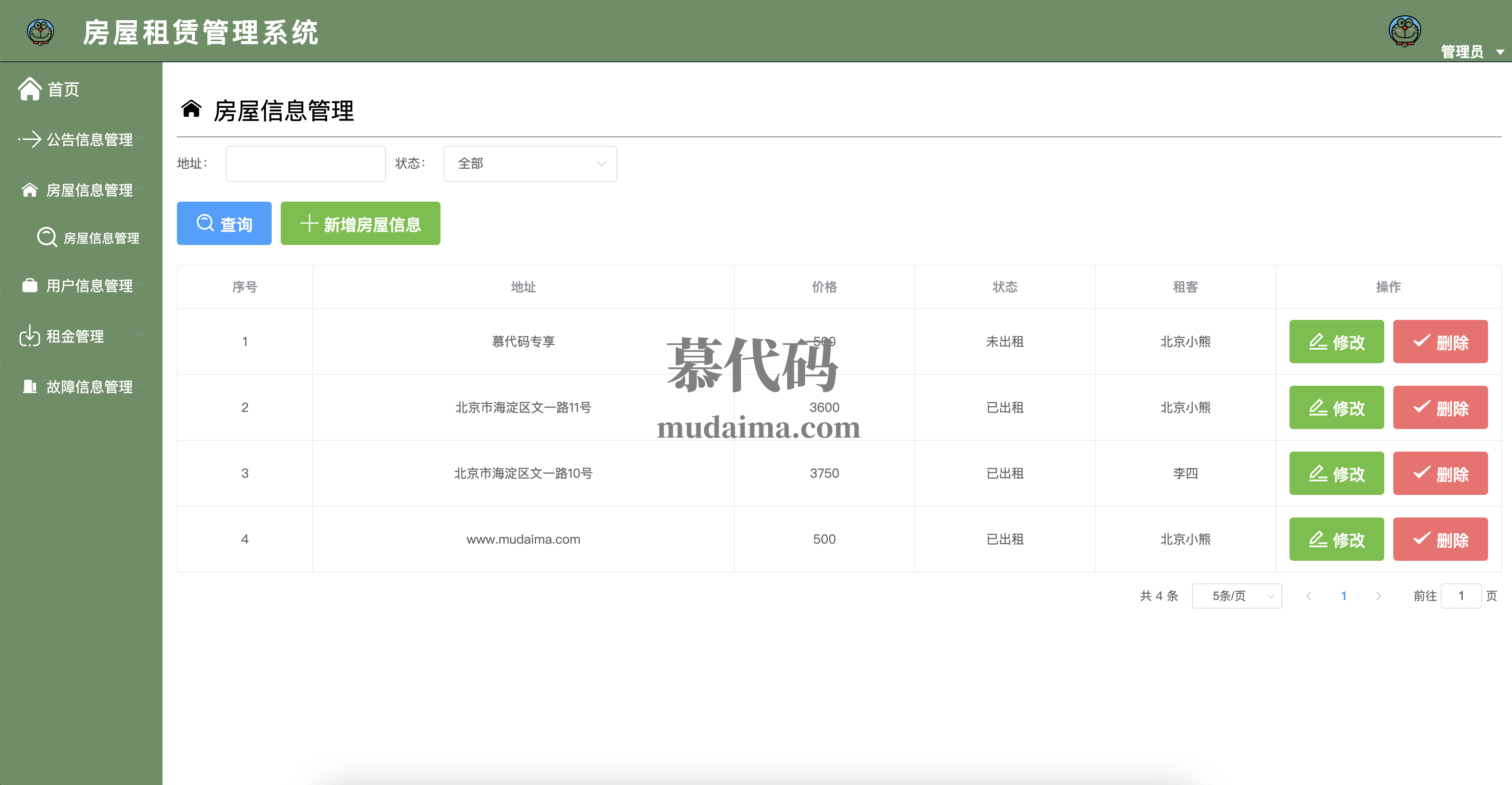Image resolution: width=1512 pixels, height=785 pixels.
Task: Open the 5条/页 page size selector
Action: [1236, 596]
